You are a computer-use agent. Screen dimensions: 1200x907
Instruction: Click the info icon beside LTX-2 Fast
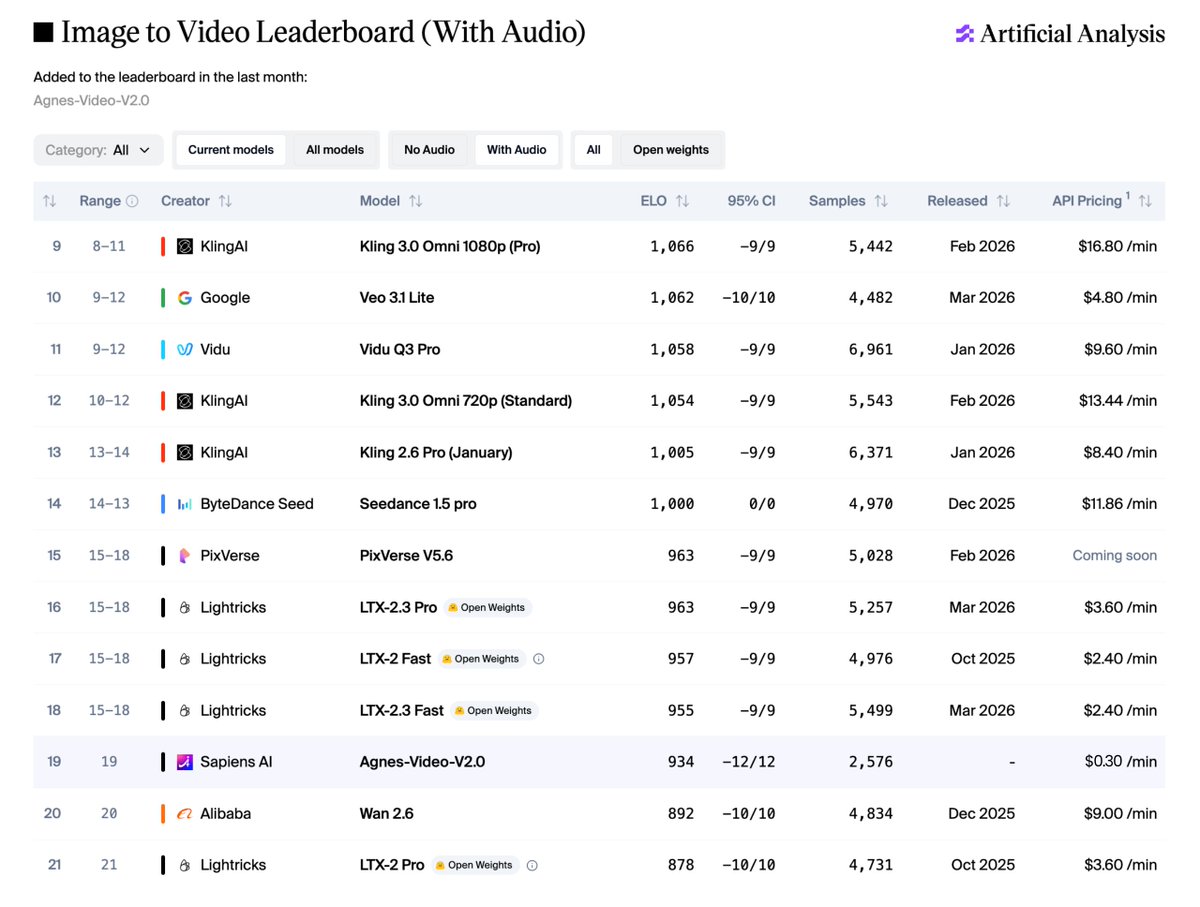(x=539, y=659)
